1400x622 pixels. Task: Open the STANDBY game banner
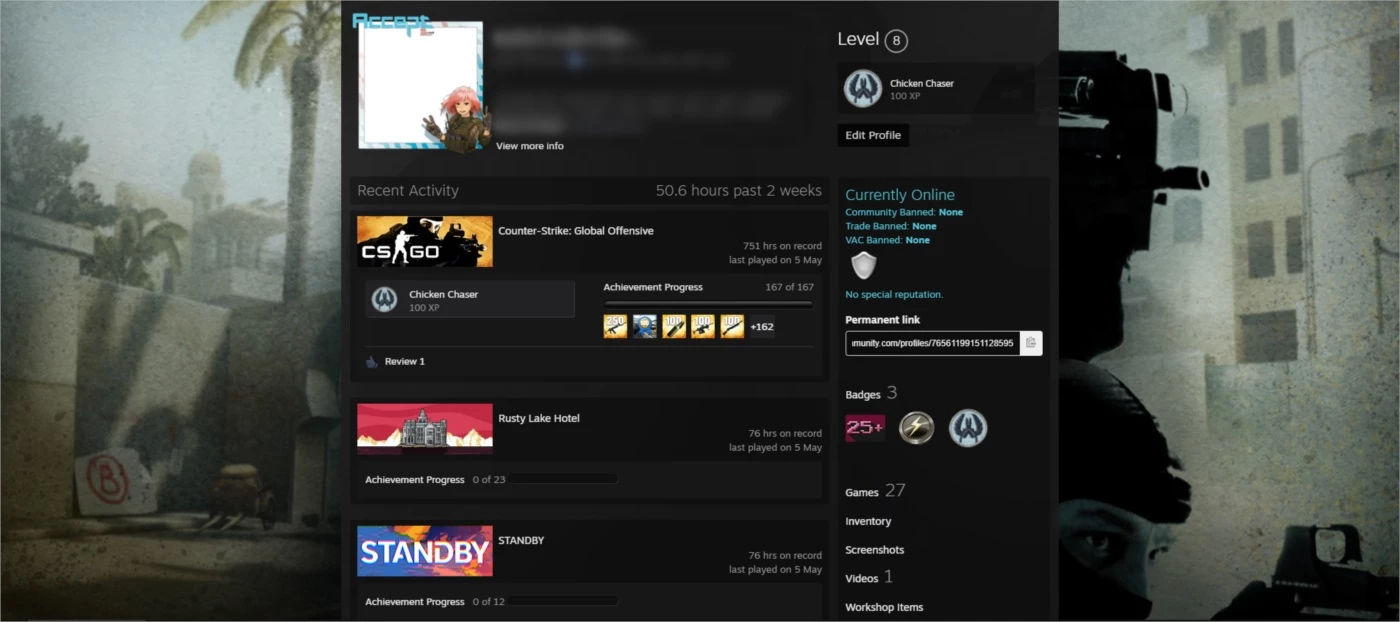(x=425, y=551)
